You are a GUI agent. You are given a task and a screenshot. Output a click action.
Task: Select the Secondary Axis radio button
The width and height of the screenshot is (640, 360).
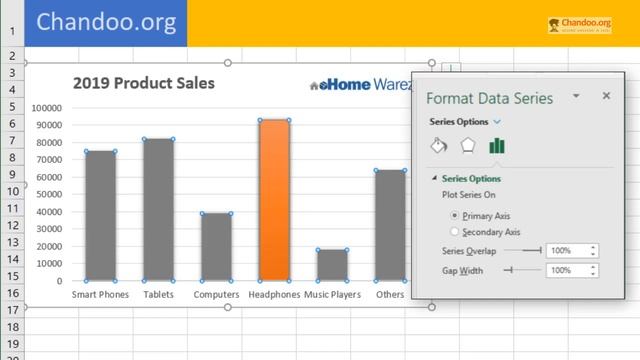454,231
